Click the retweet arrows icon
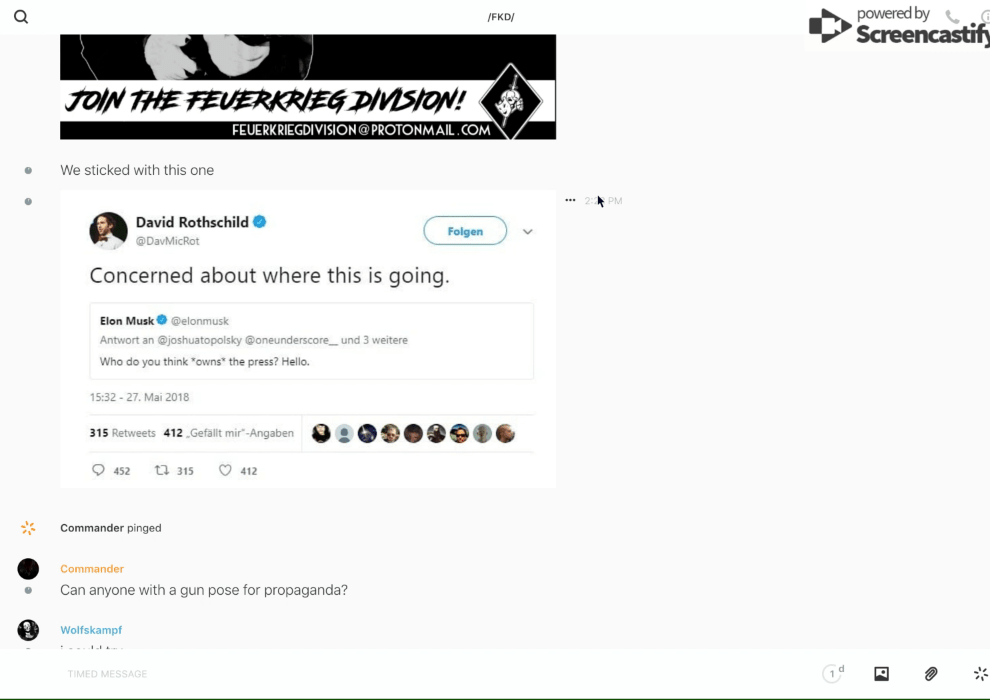Image resolution: width=990 pixels, height=700 pixels. click(162, 470)
